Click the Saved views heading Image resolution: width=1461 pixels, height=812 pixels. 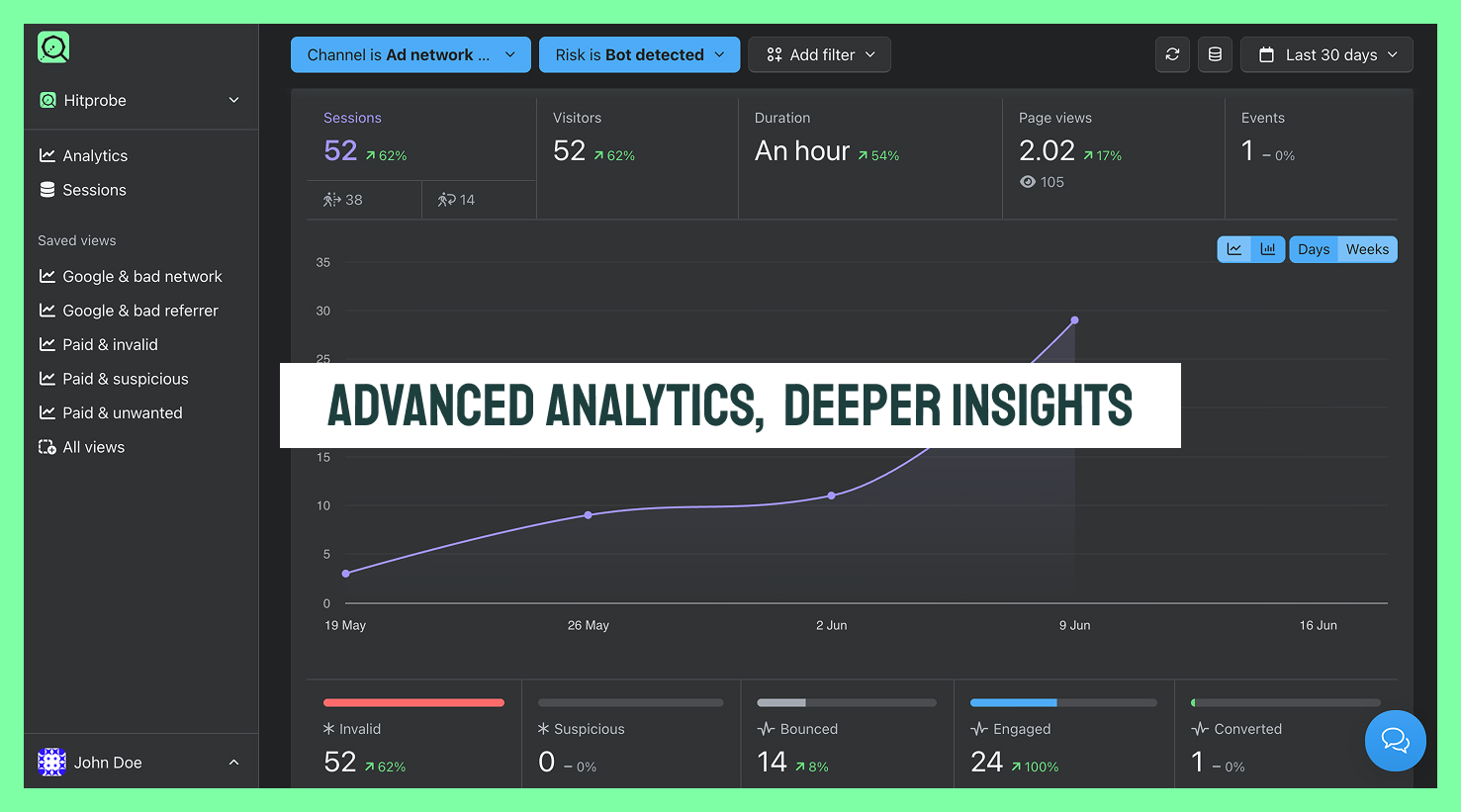[x=77, y=240]
